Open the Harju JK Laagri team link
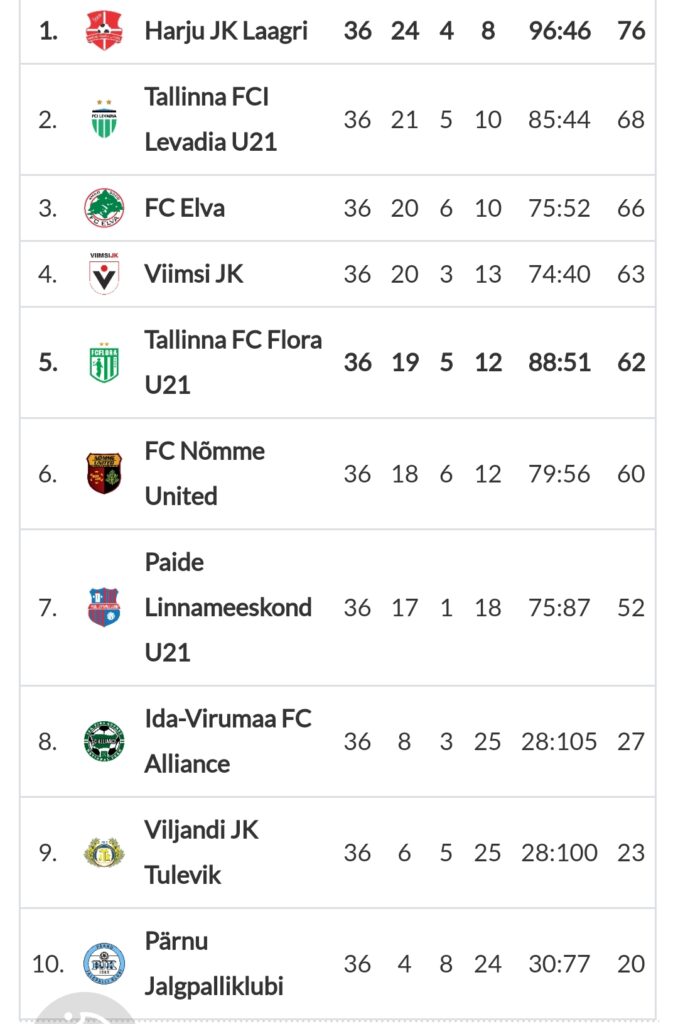 point(226,31)
